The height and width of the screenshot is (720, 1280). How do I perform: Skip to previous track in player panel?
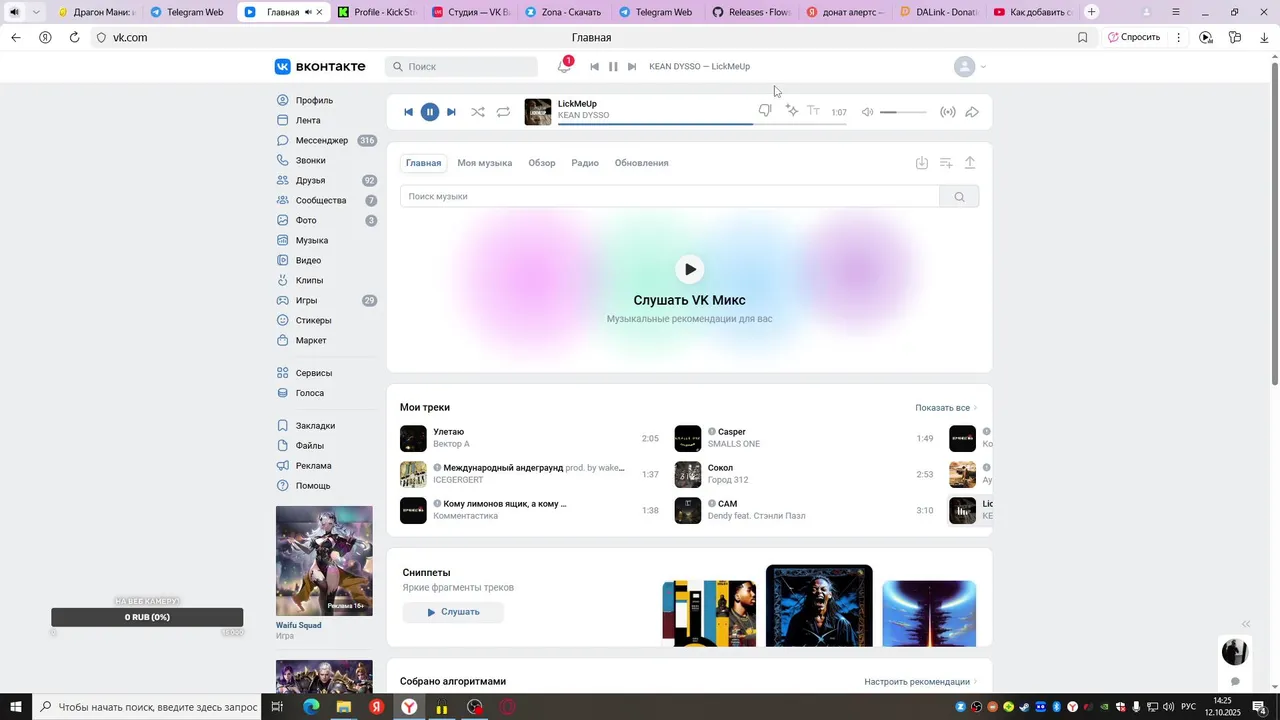coord(408,112)
